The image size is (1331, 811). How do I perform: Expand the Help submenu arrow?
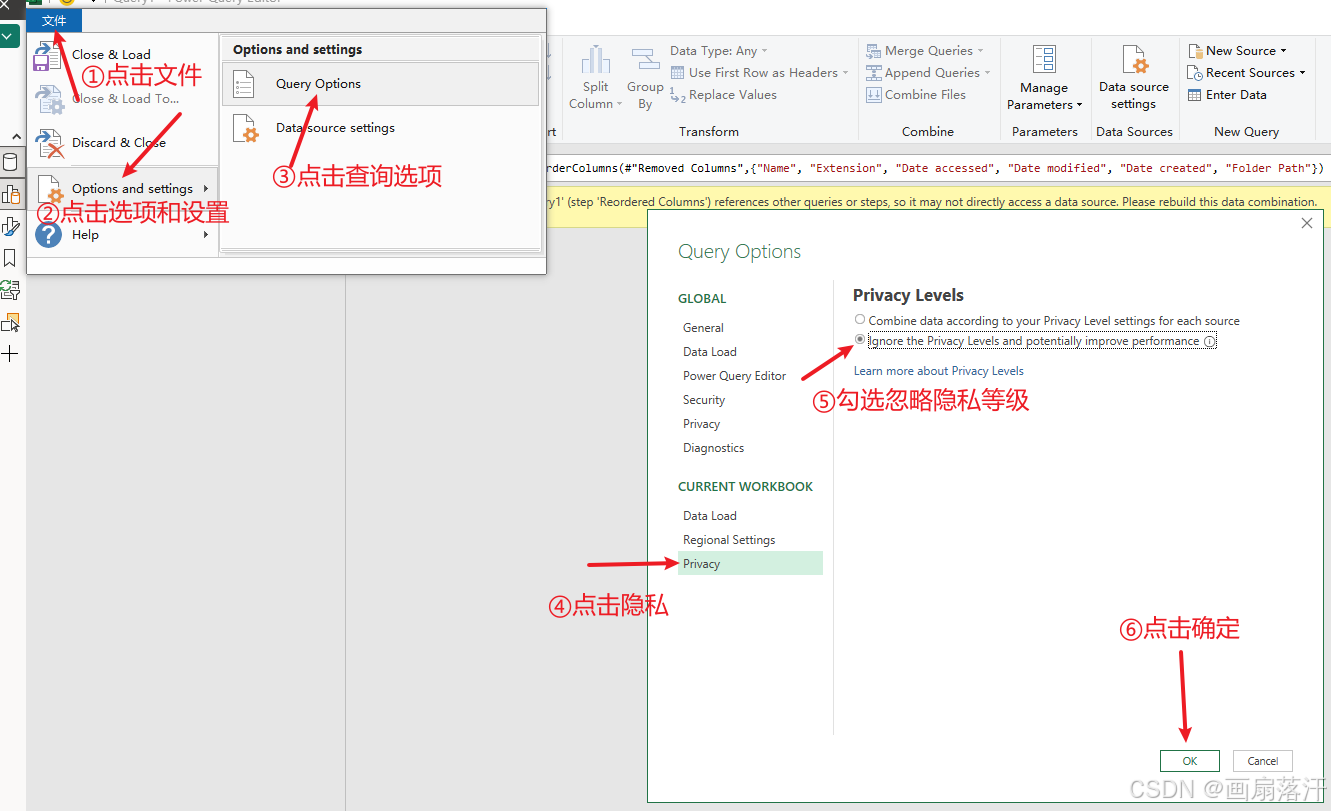[x=206, y=235]
